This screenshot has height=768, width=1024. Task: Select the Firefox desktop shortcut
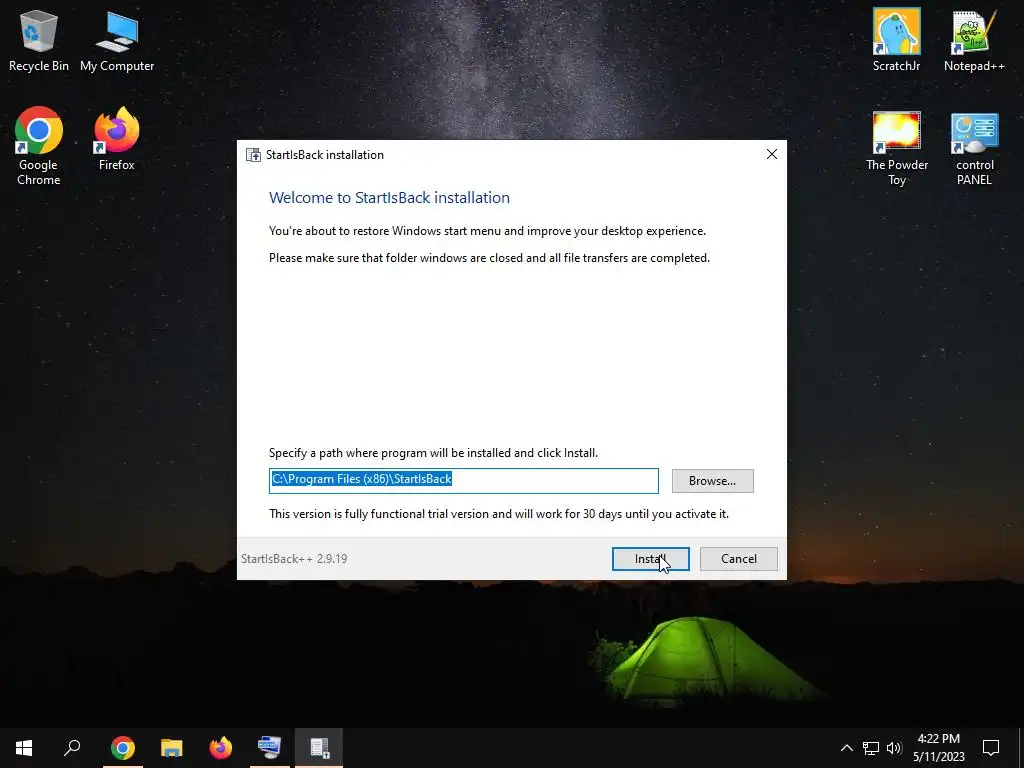click(x=117, y=139)
